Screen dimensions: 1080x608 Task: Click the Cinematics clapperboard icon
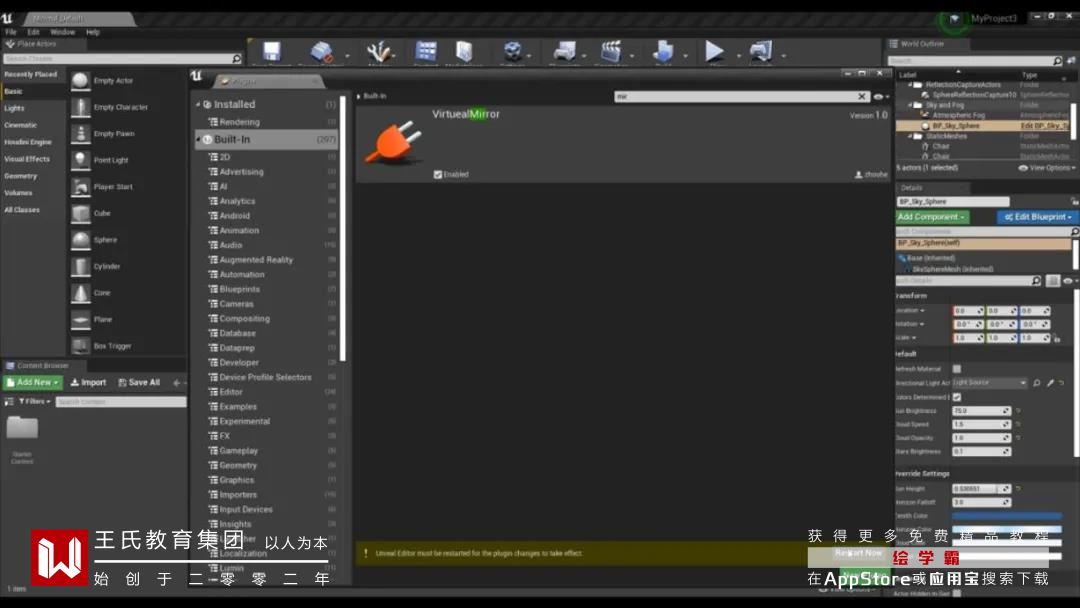(610, 52)
